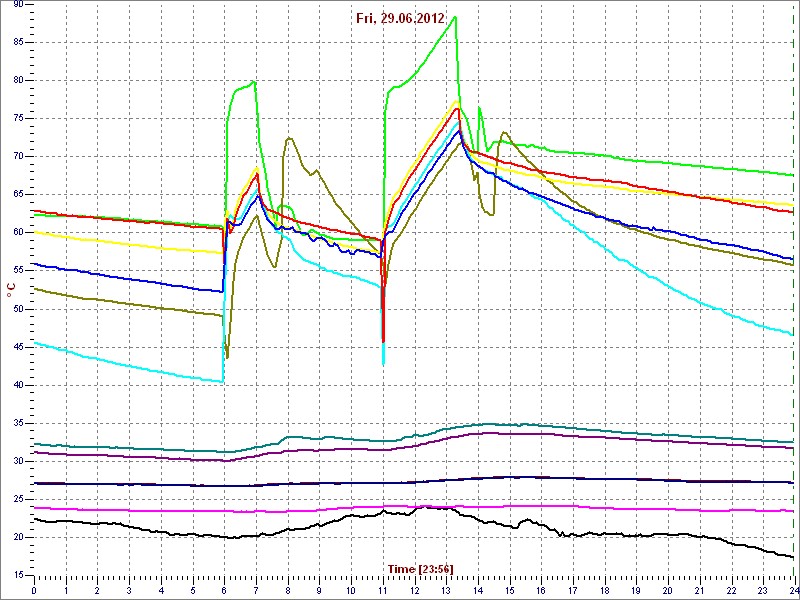Click the y-axis value 55
This screenshot has width=800, height=600.
pyautogui.click(x=17, y=271)
